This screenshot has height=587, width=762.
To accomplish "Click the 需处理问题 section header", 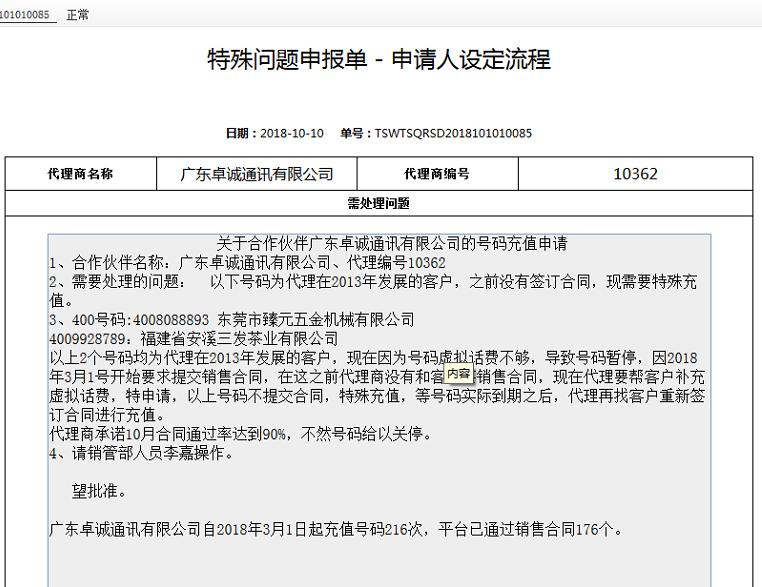I will point(378,203).
